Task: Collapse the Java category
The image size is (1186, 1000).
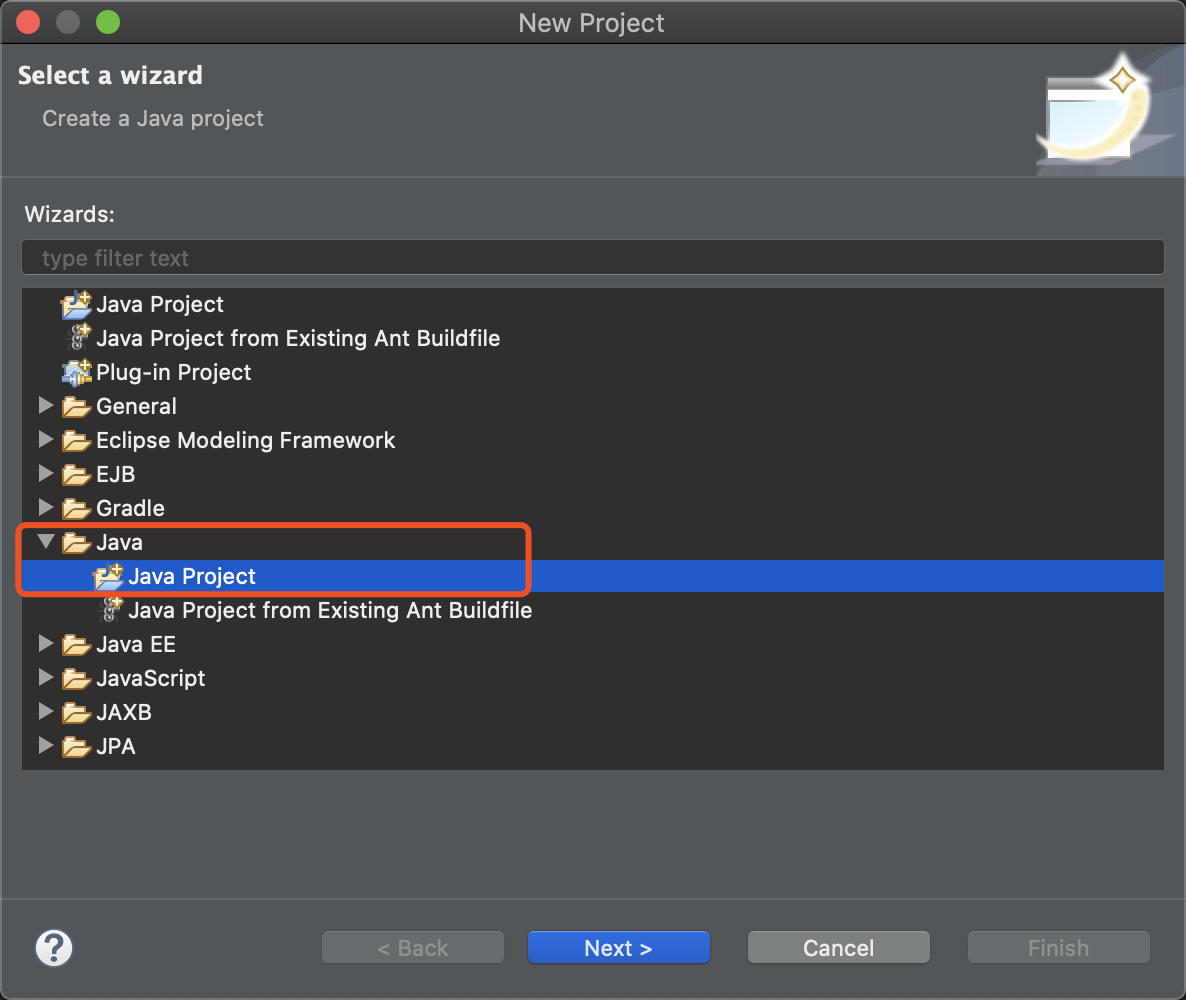Action: (x=46, y=542)
